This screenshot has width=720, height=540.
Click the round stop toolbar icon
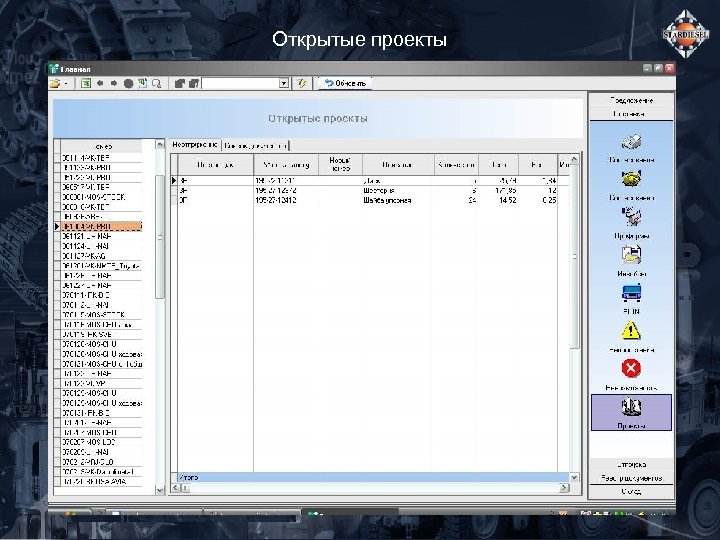(x=129, y=84)
